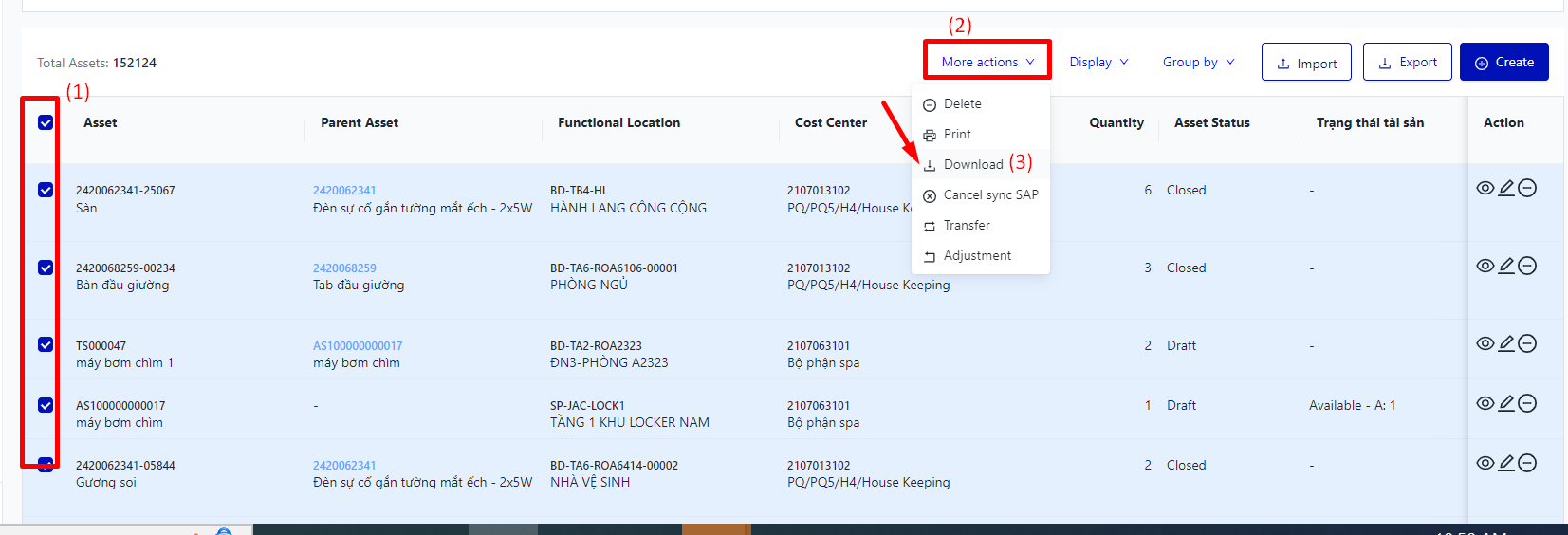
Task: Click the view eye icon for TS000047 row
Action: click(1485, 343)
